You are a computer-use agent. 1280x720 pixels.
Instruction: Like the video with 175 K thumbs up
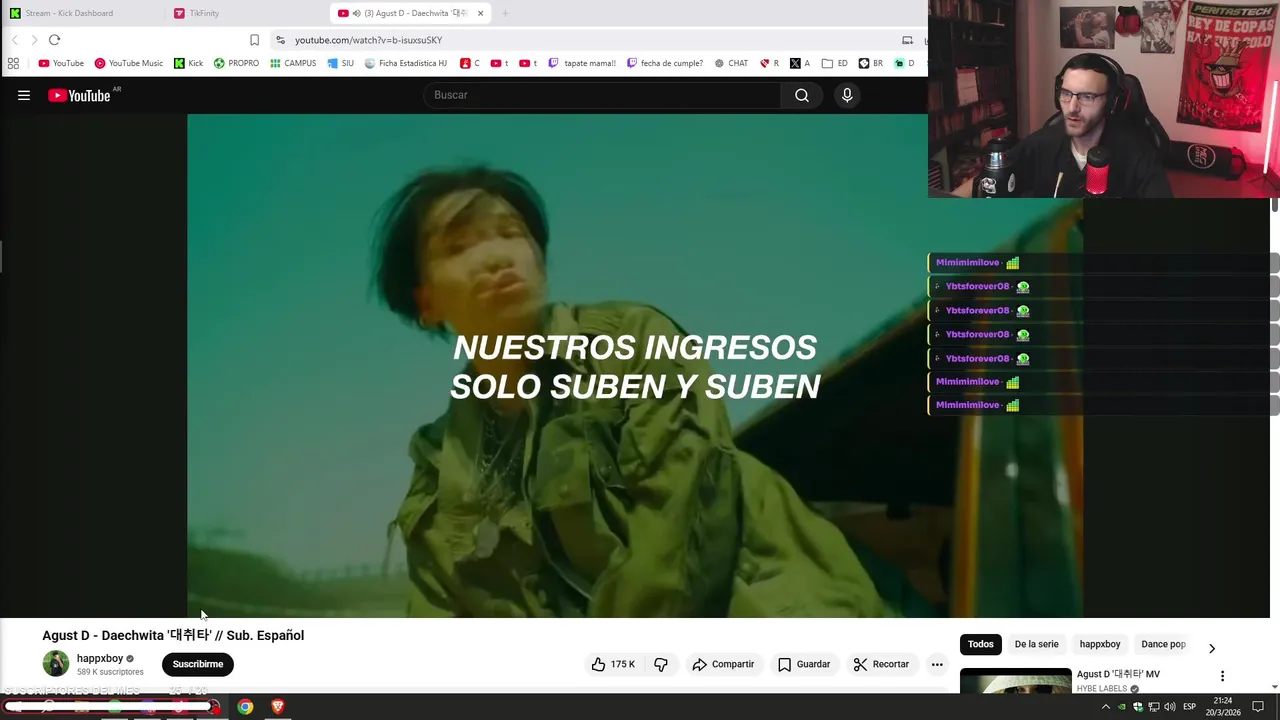click(613, 664)
